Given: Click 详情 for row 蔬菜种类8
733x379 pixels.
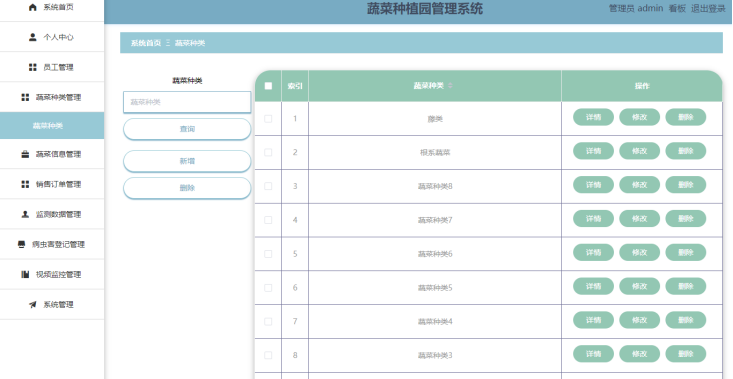Looking at the screenshot, I should point(593,185).
